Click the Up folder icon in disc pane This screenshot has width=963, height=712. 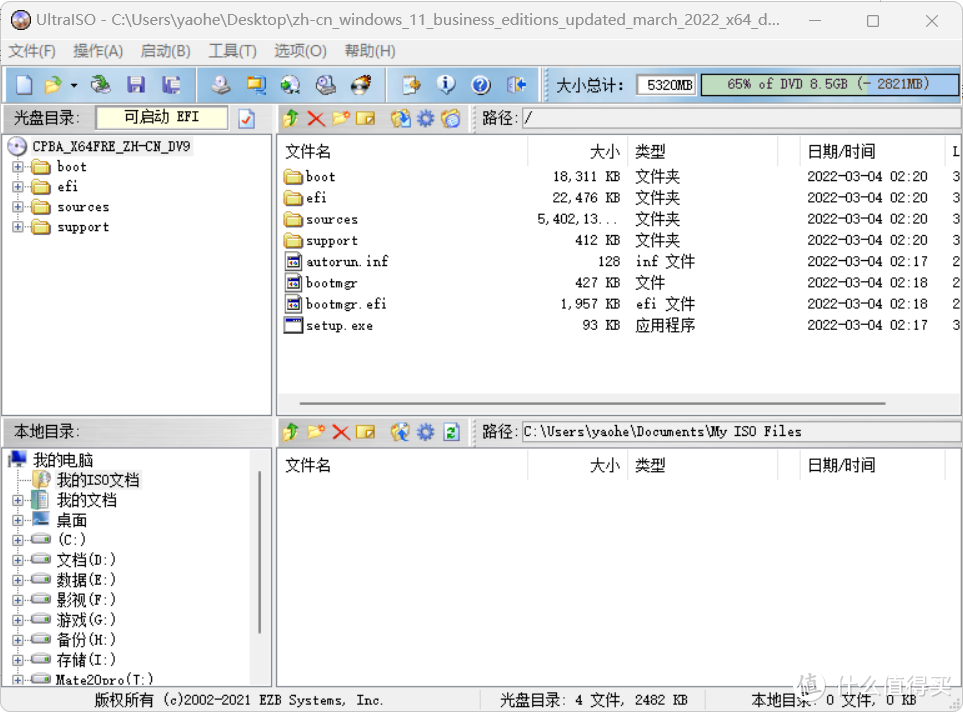click(x=291, y=118)
